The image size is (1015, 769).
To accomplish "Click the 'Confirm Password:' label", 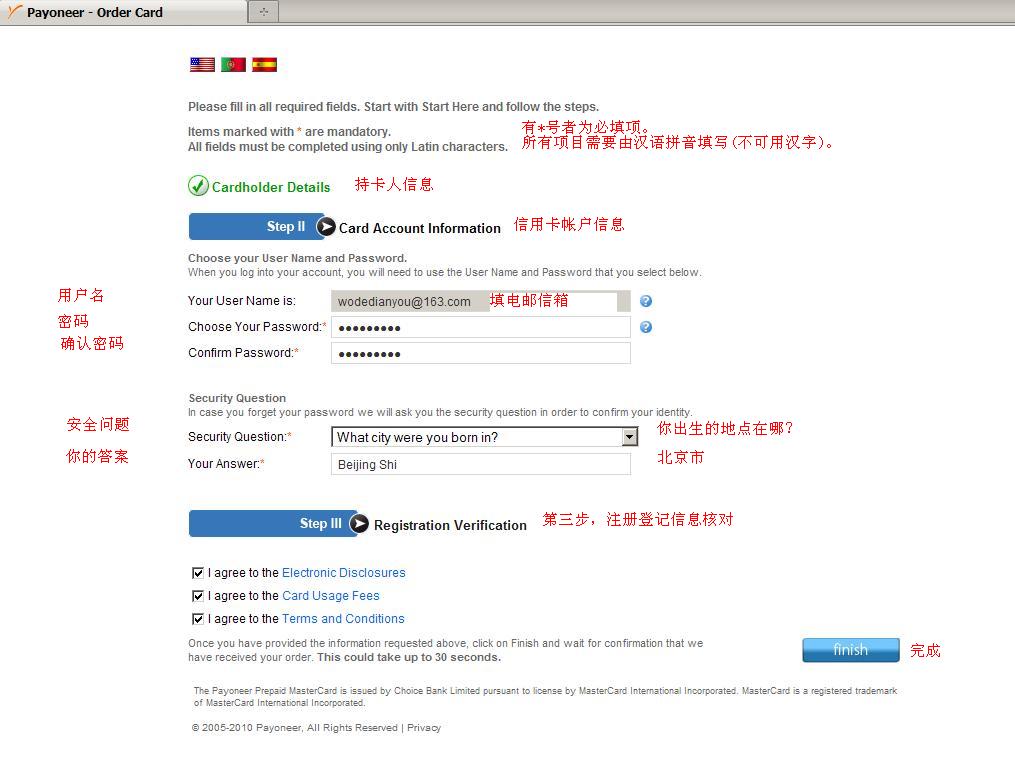I will tap(241, 353).
